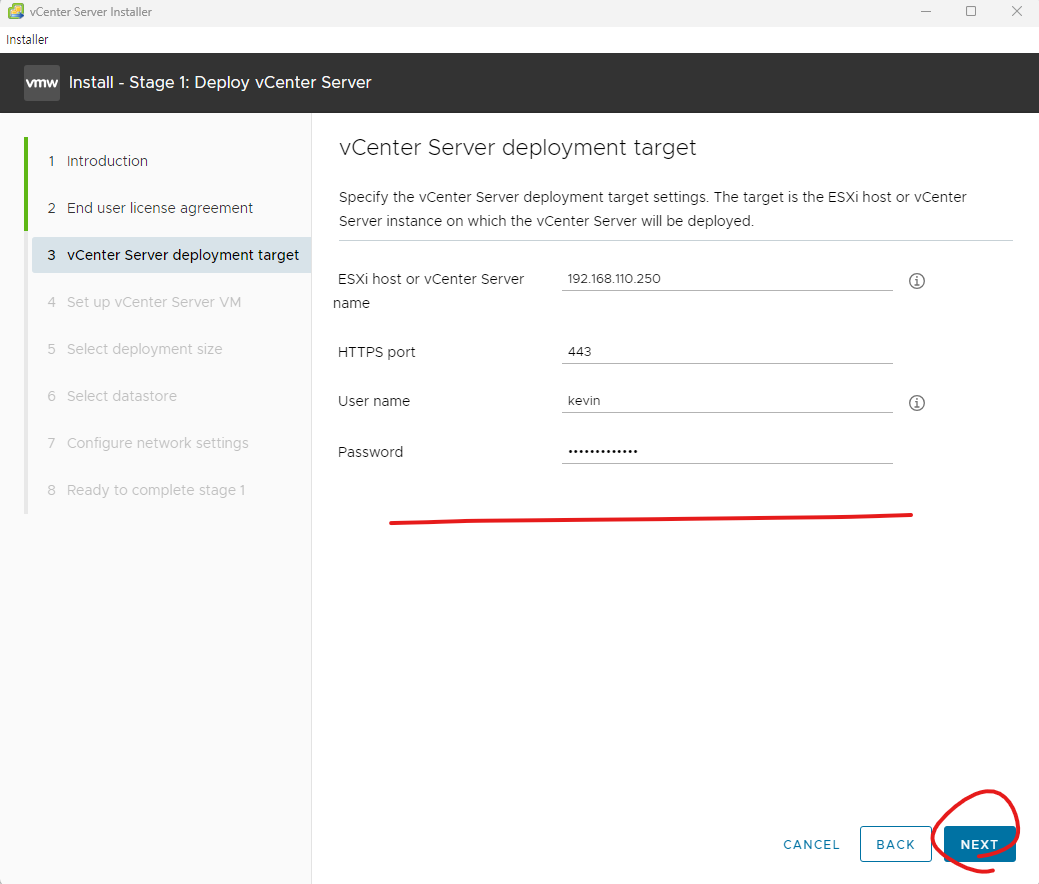Focus the ESXi host or vCenter Server name field
1039x884 pixels.
pos(727,279)
